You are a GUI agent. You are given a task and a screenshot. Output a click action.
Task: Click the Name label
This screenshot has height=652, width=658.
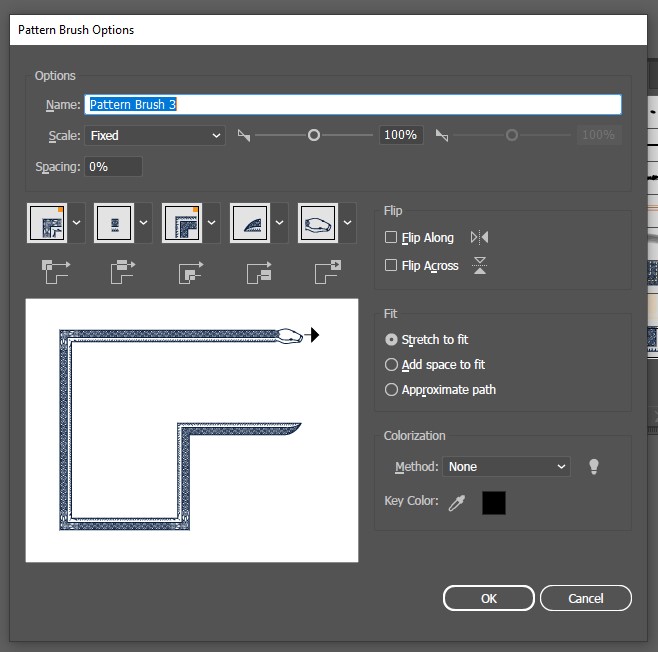pyautogui.click(x=63, y=105)
